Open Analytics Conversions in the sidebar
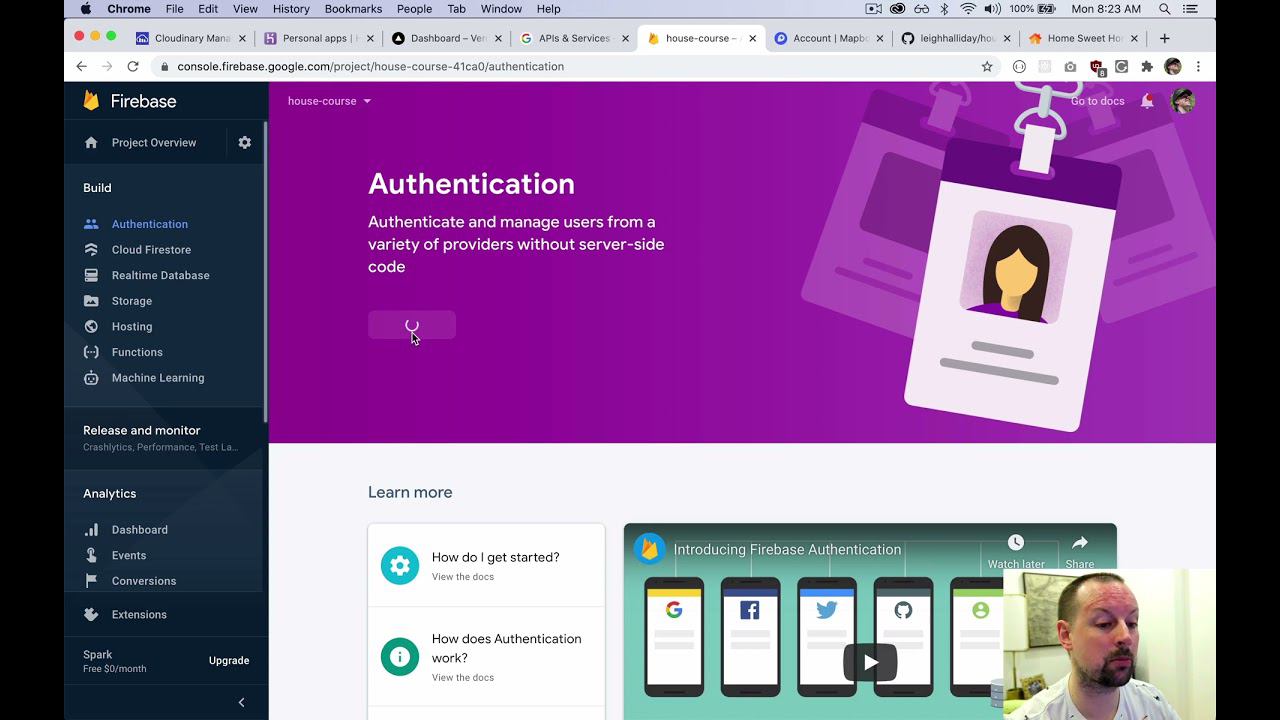1280x720 pixels. pos(144,581)
